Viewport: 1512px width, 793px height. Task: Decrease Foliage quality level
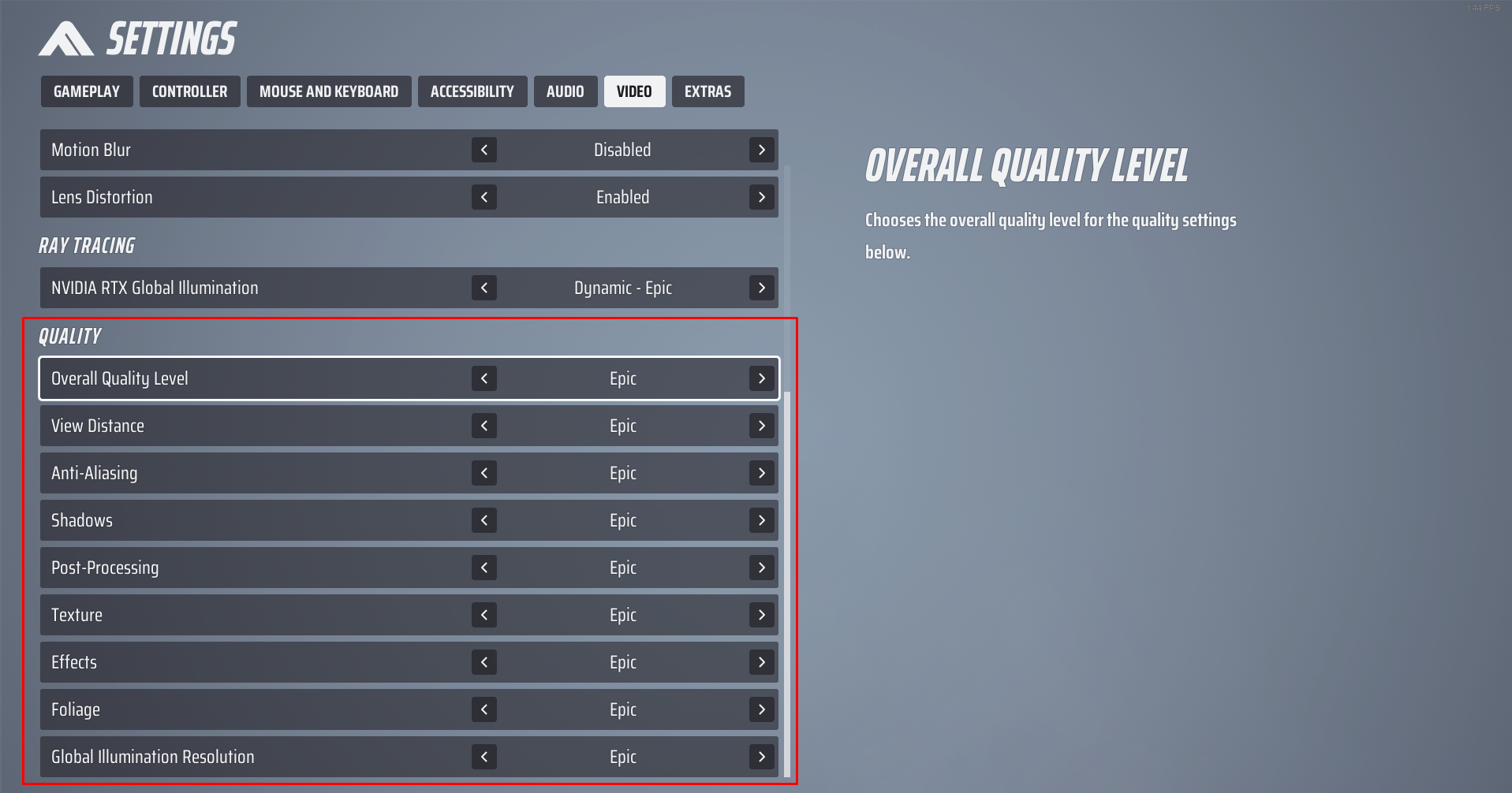[x=484, y=709]
